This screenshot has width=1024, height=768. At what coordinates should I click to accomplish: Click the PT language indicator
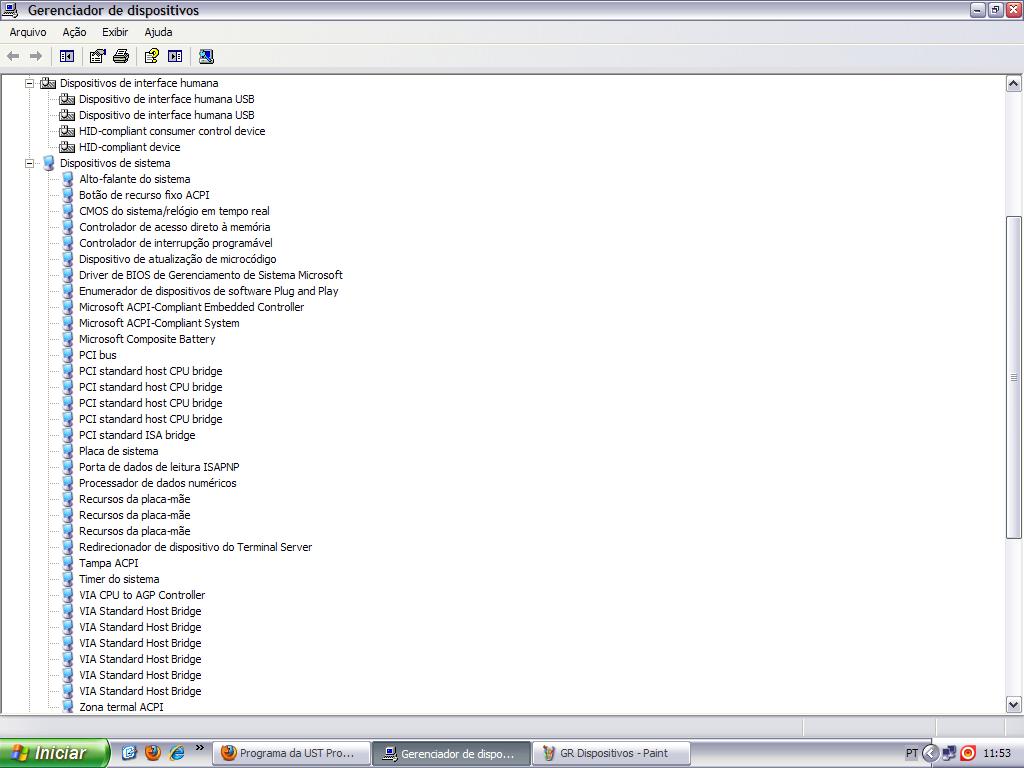tap(912, 754)
